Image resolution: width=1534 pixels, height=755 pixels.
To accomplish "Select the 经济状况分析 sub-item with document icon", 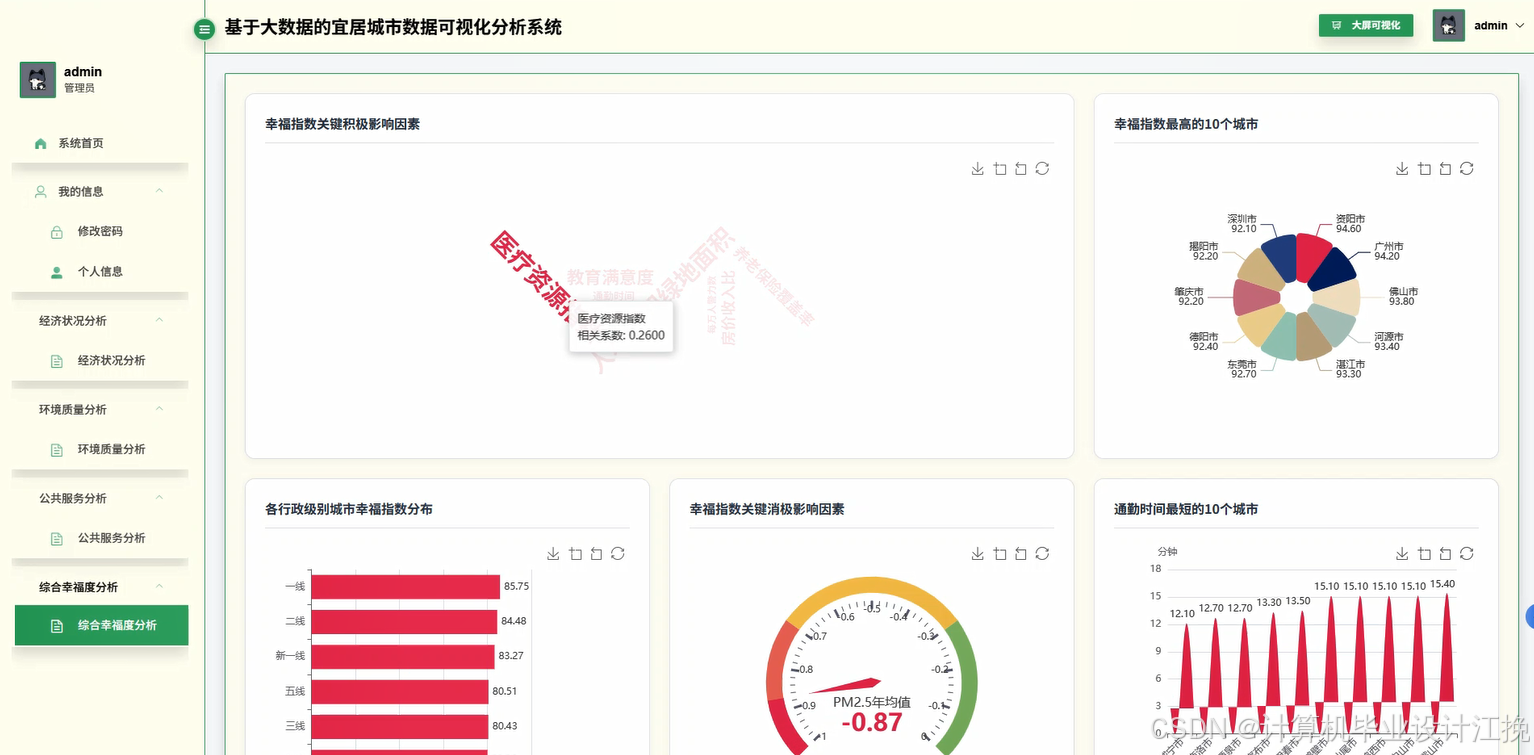I will [100, 361].
